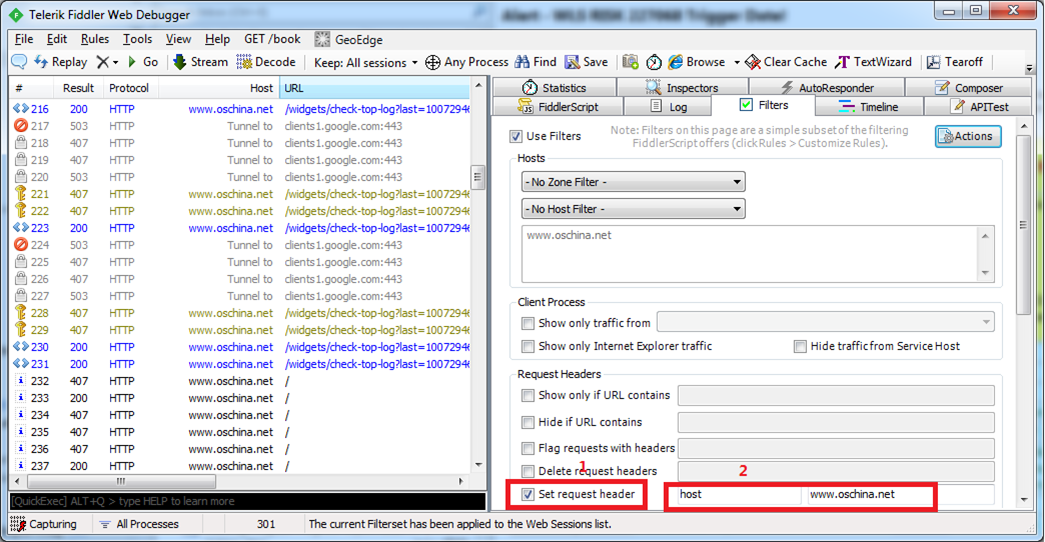Check Show only if URL contains
This screenshot has height=542, width=1045.
(x=528, y=395)
